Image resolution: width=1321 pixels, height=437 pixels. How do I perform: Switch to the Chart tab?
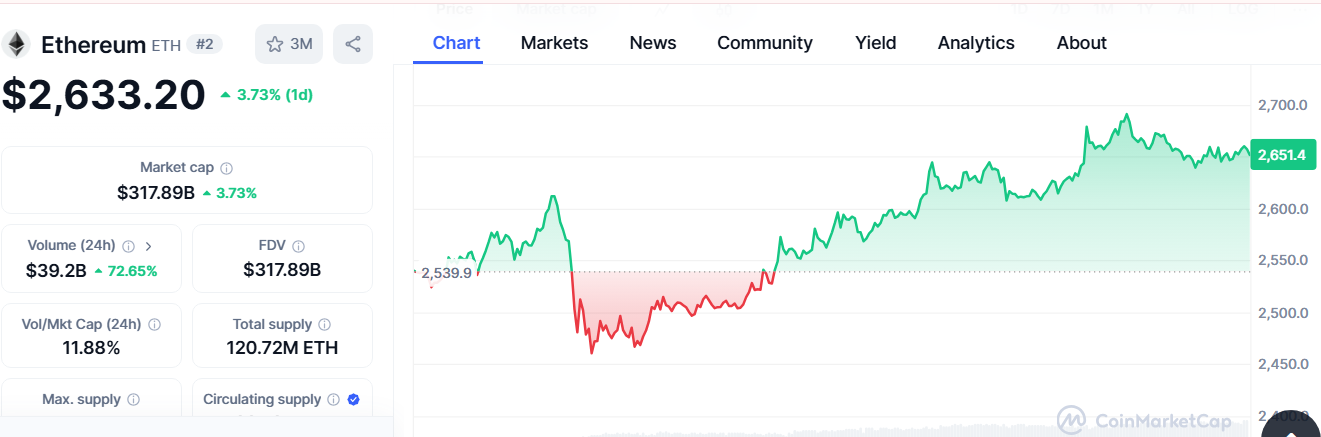(x=456, y=43)
